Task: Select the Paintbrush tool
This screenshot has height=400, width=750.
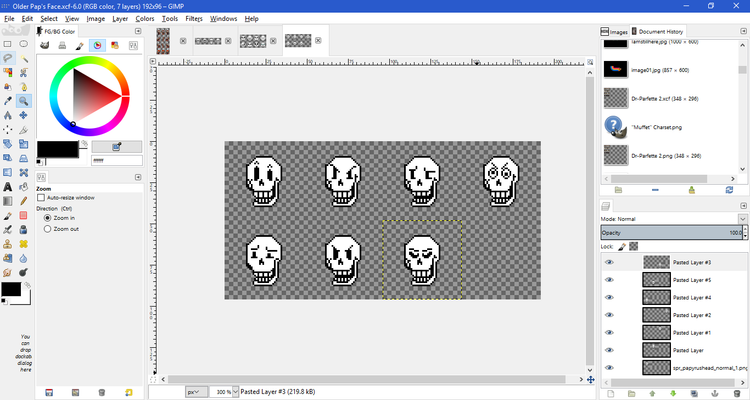Action: [x=8, y=215]
